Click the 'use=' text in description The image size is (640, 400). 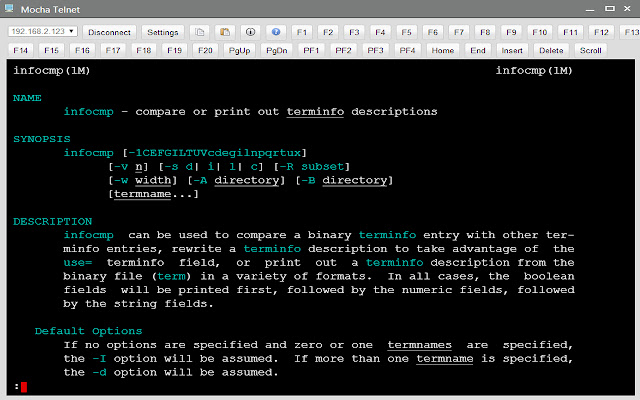pyautogui.click(x=78, y=262)
